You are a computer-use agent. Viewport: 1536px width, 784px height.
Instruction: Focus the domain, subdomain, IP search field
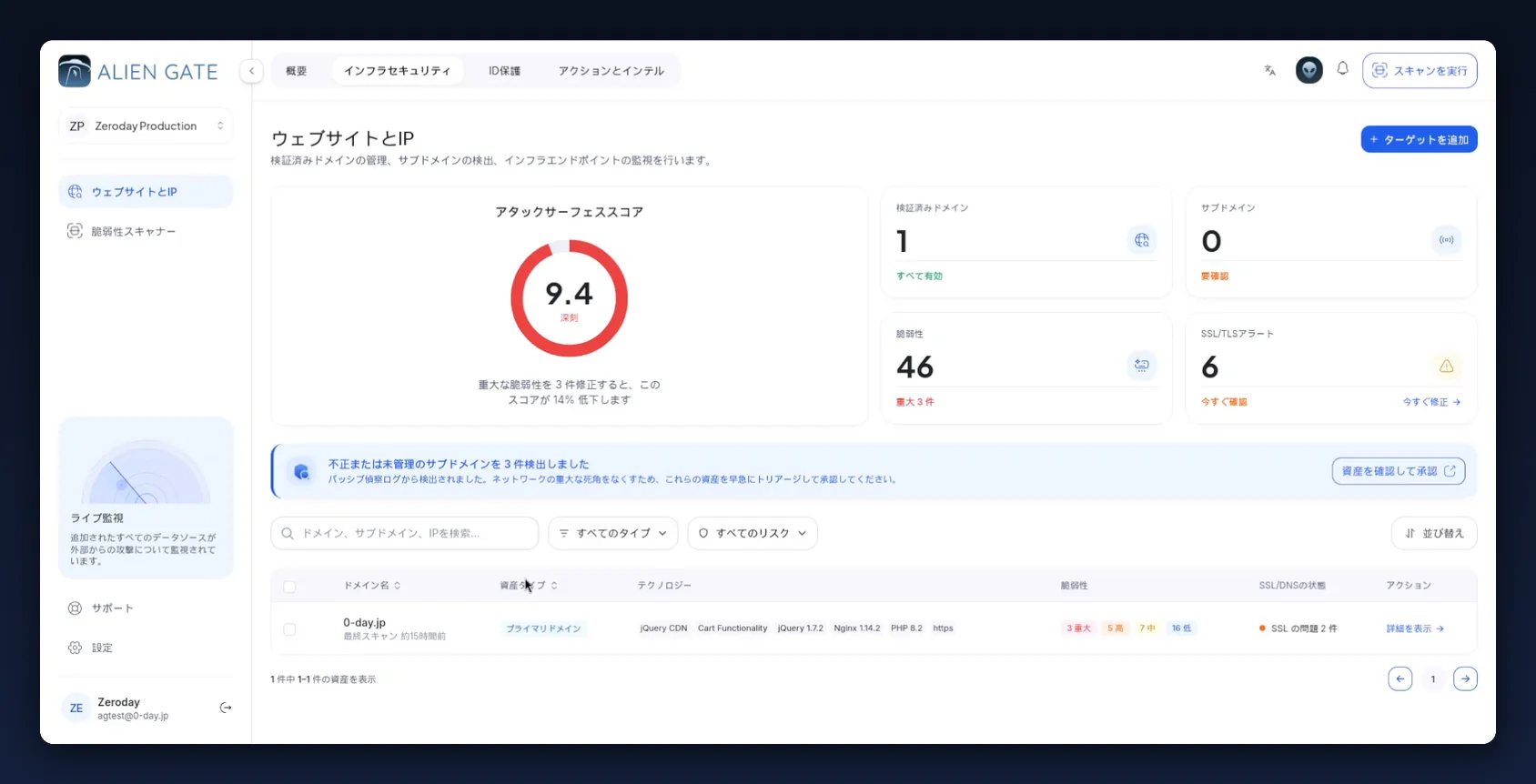pyautogui.click(x=405, y=533)
